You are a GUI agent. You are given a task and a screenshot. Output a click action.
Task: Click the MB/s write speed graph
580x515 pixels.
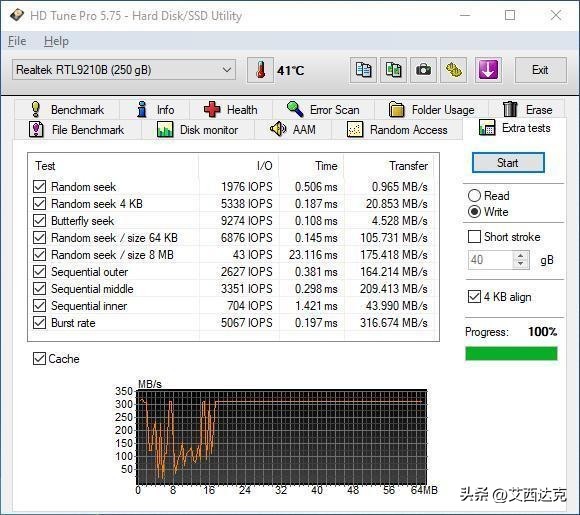click(x=281, y=437)
